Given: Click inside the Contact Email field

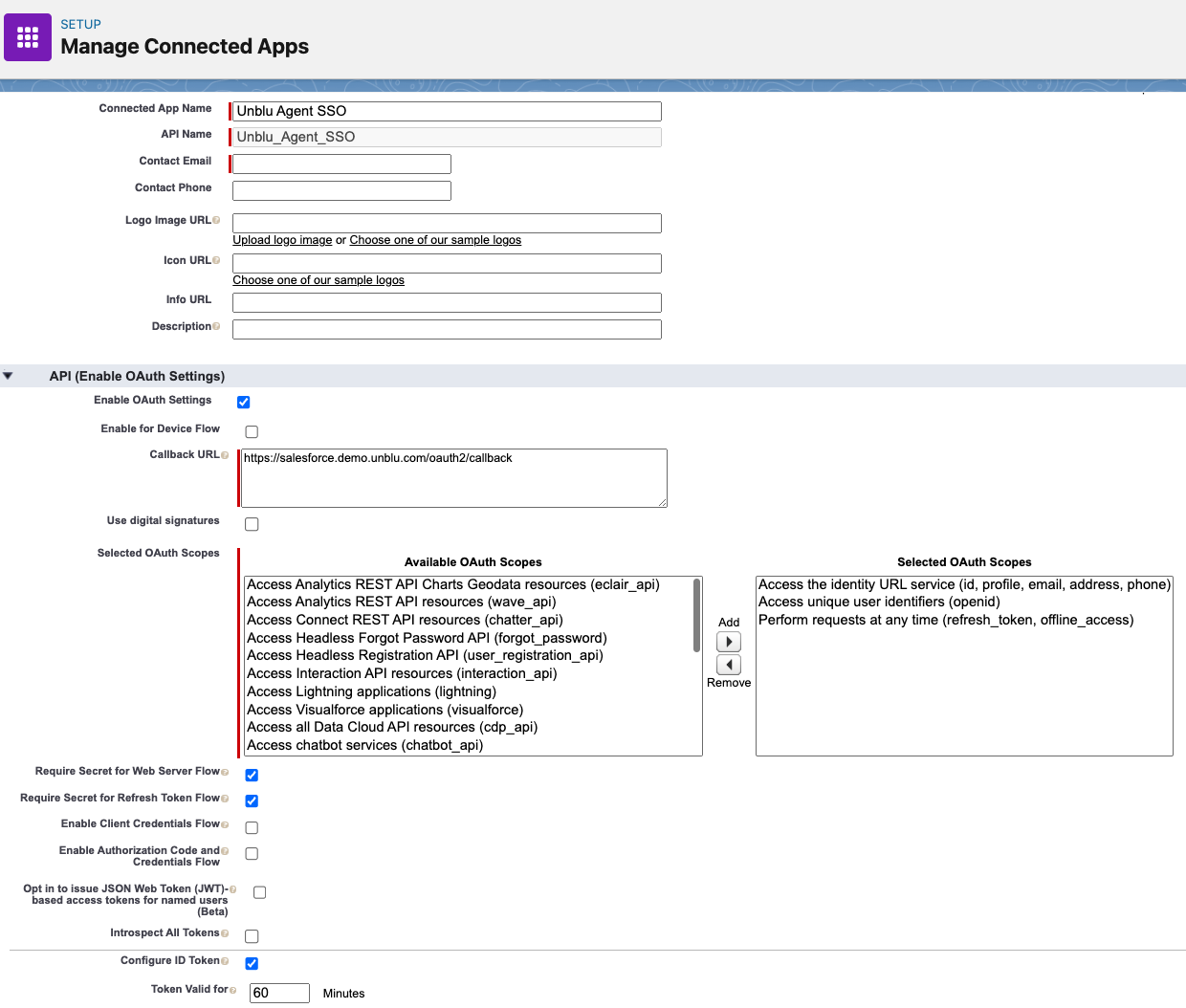Looking at the screenshot, I should (340, 164).
